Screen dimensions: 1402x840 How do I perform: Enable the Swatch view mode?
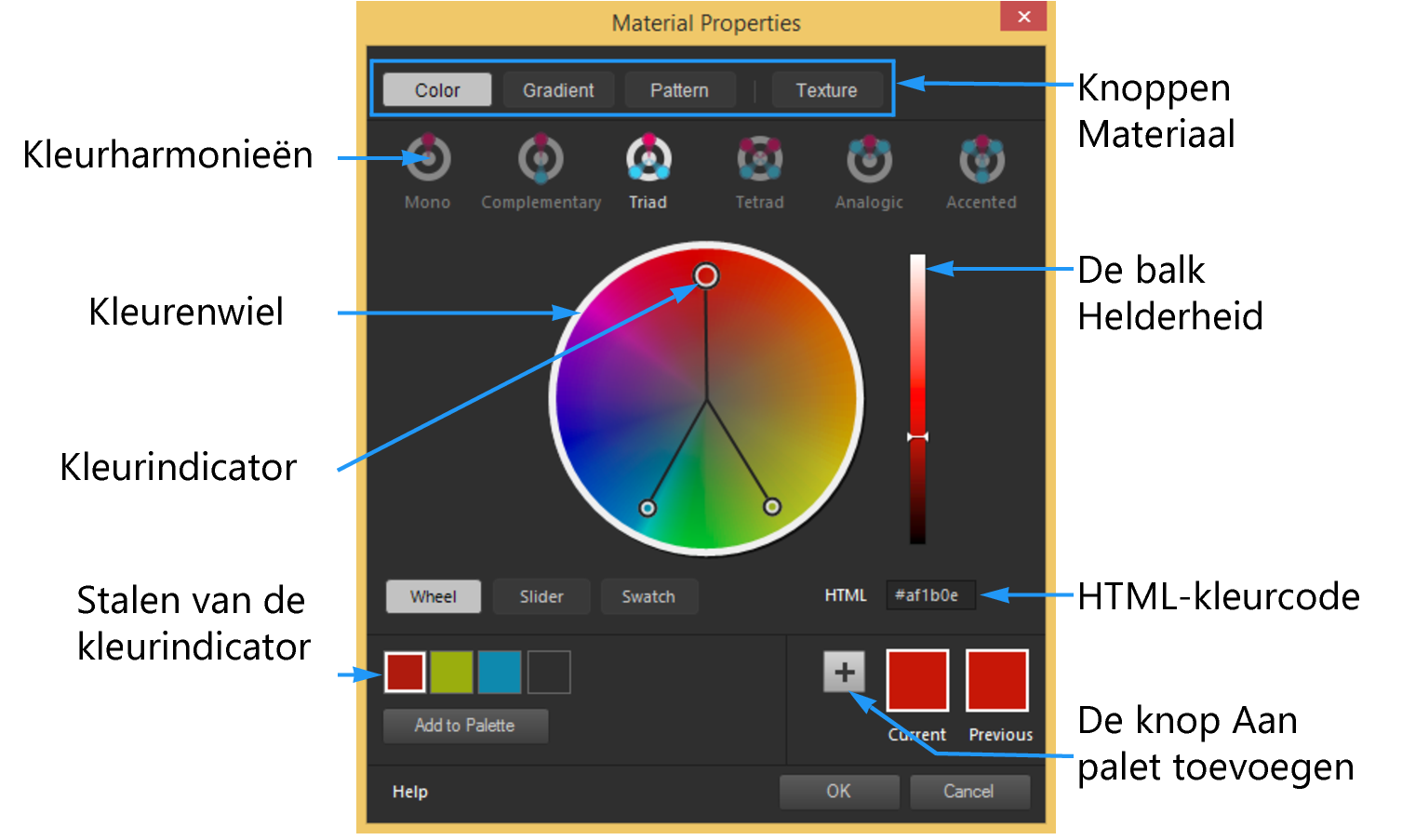(650, 596)
